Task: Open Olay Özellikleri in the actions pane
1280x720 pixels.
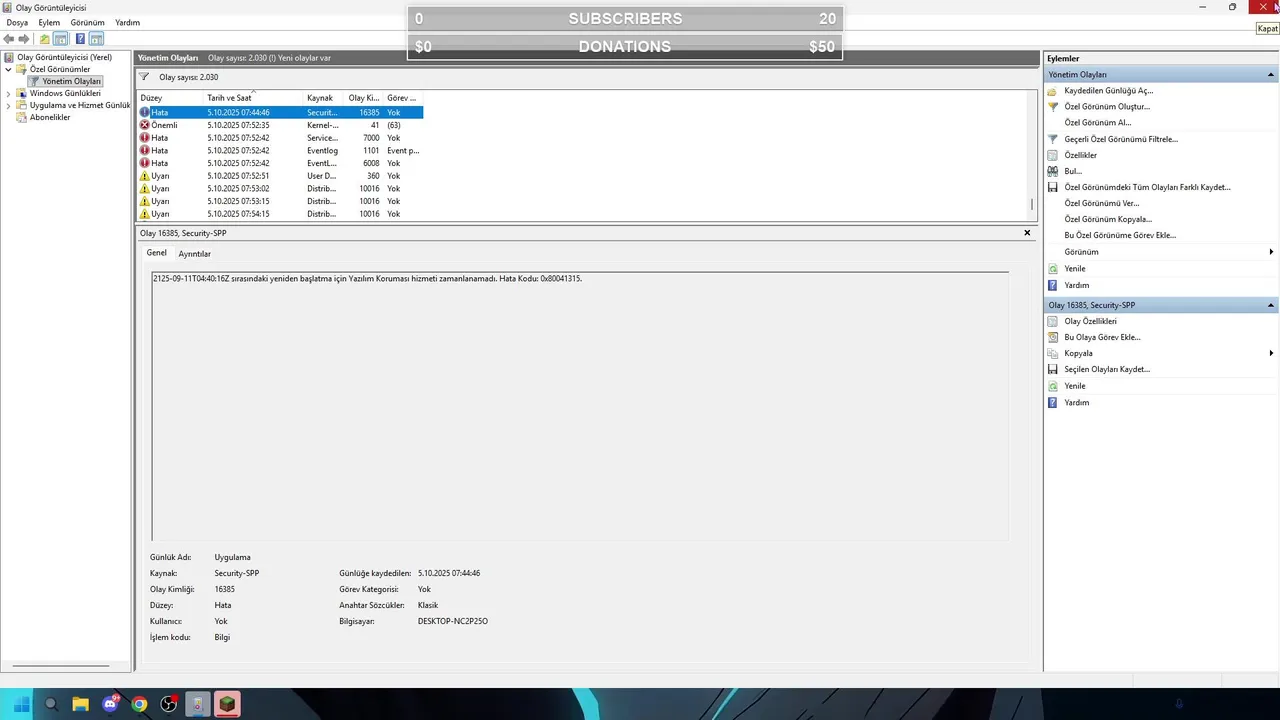Action: (x=1090, y=321)
